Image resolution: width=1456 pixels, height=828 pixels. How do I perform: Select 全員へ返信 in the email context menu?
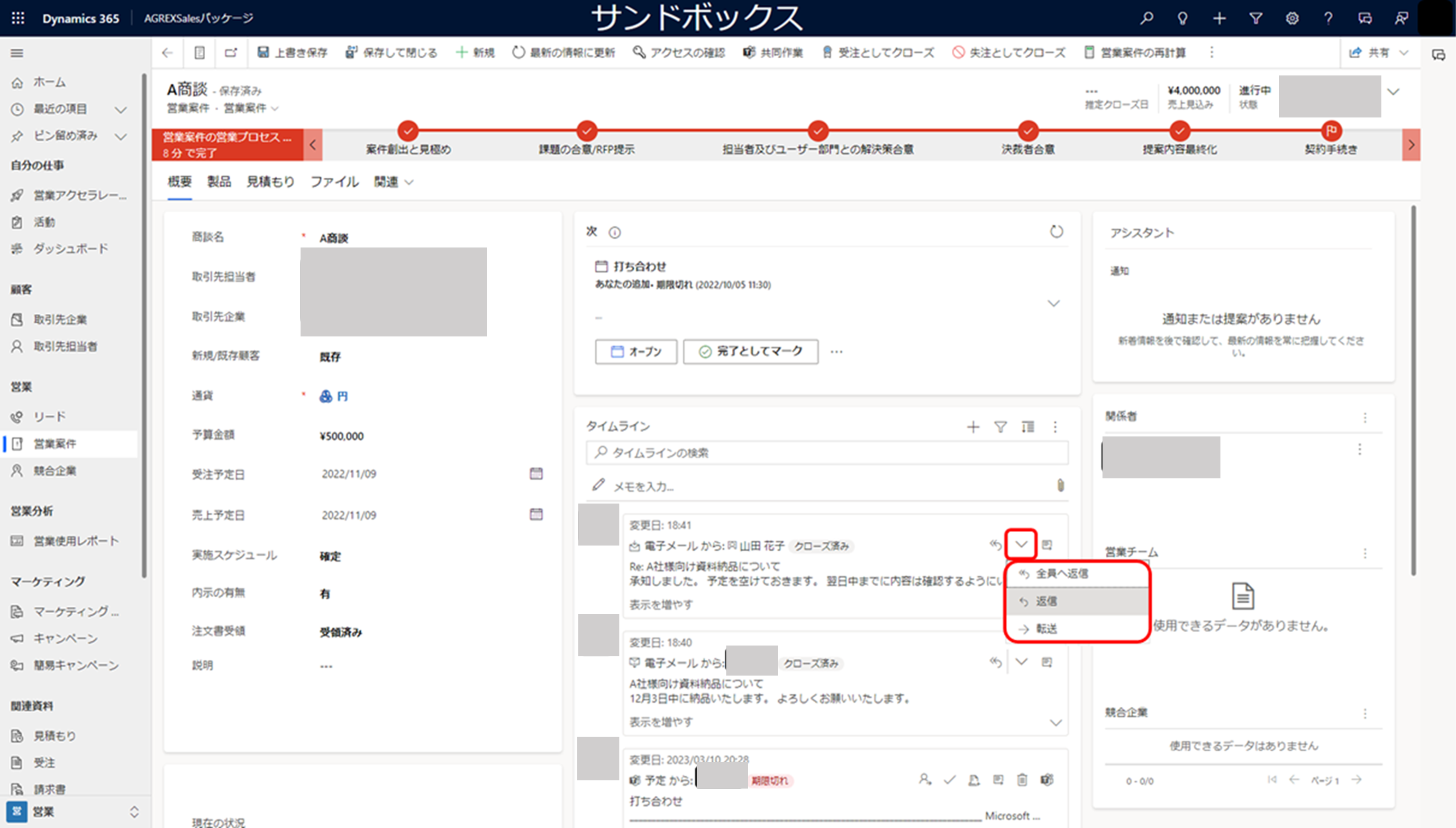pyautogui.click(x=1061, y=574)
